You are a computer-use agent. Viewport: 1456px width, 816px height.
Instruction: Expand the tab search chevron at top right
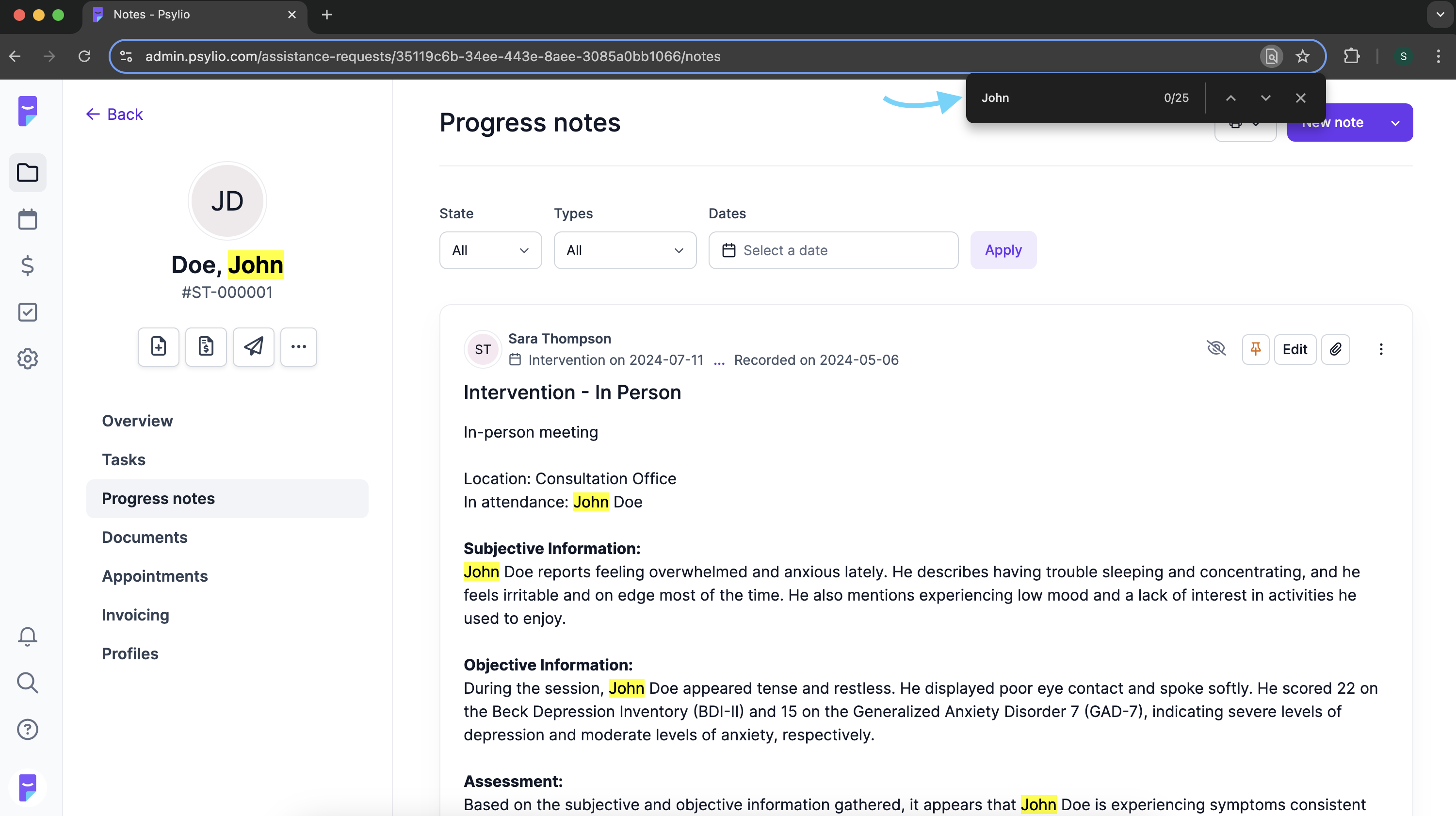pos(1440,15)
